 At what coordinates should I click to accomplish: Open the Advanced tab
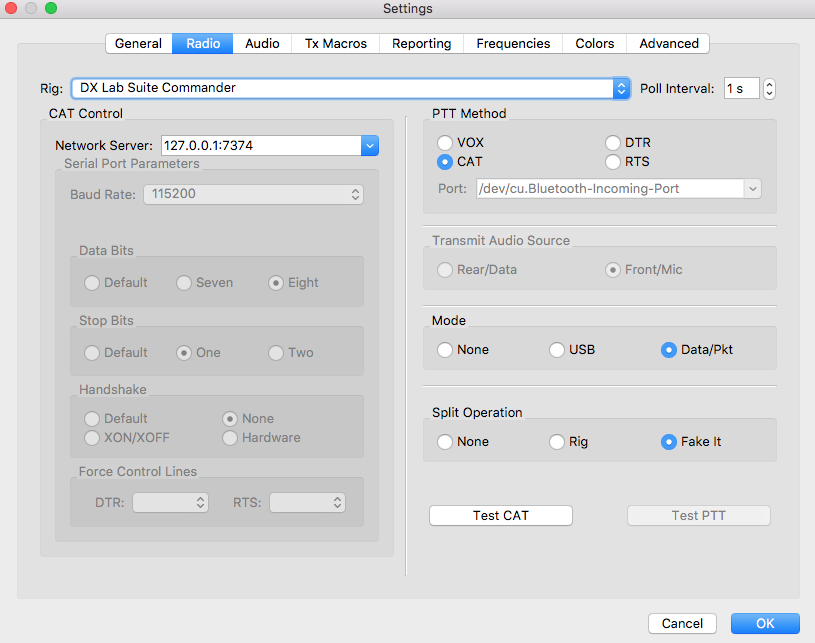tap(669, 43)
